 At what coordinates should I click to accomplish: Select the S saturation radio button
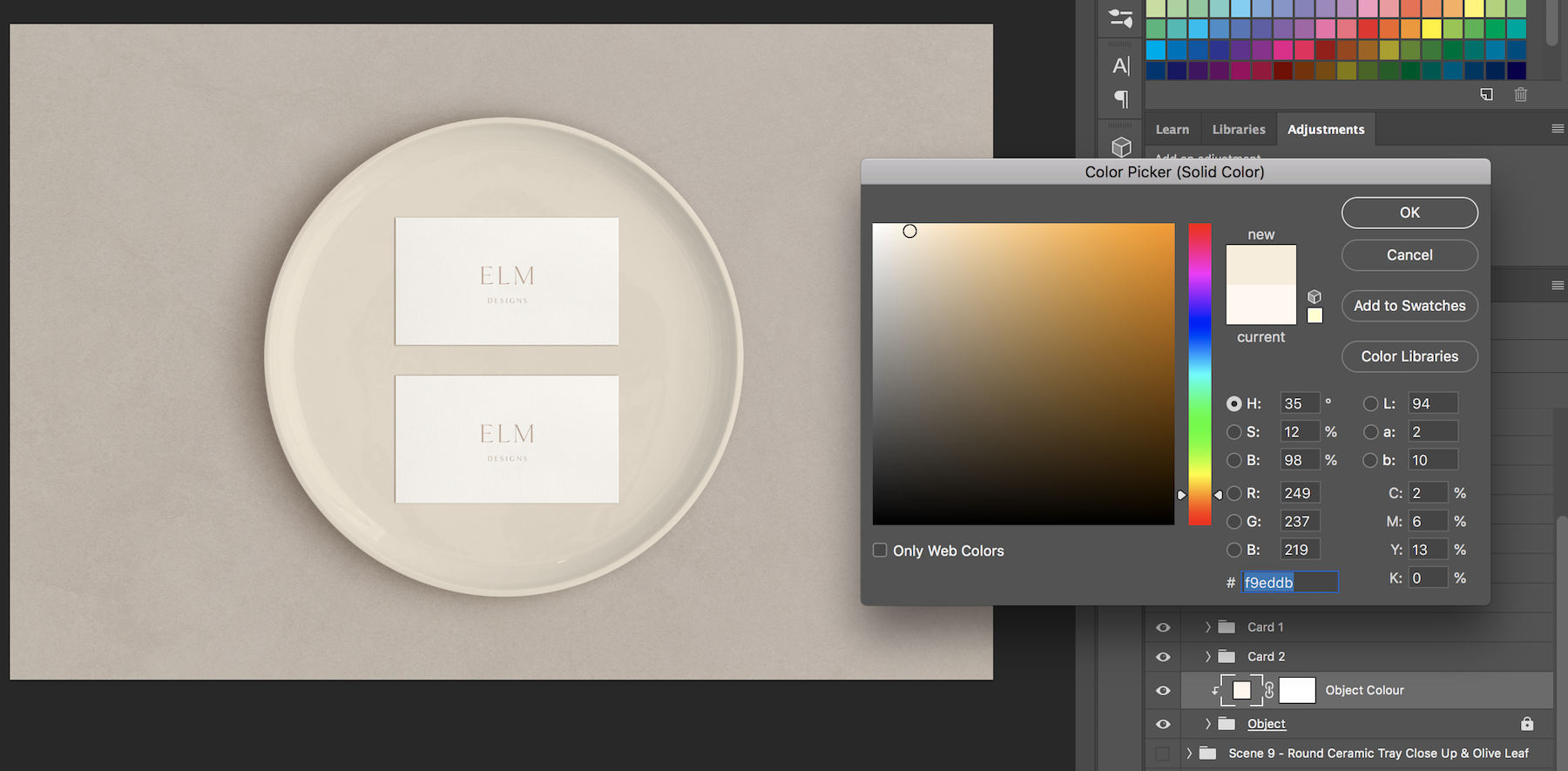(1233, 432)
